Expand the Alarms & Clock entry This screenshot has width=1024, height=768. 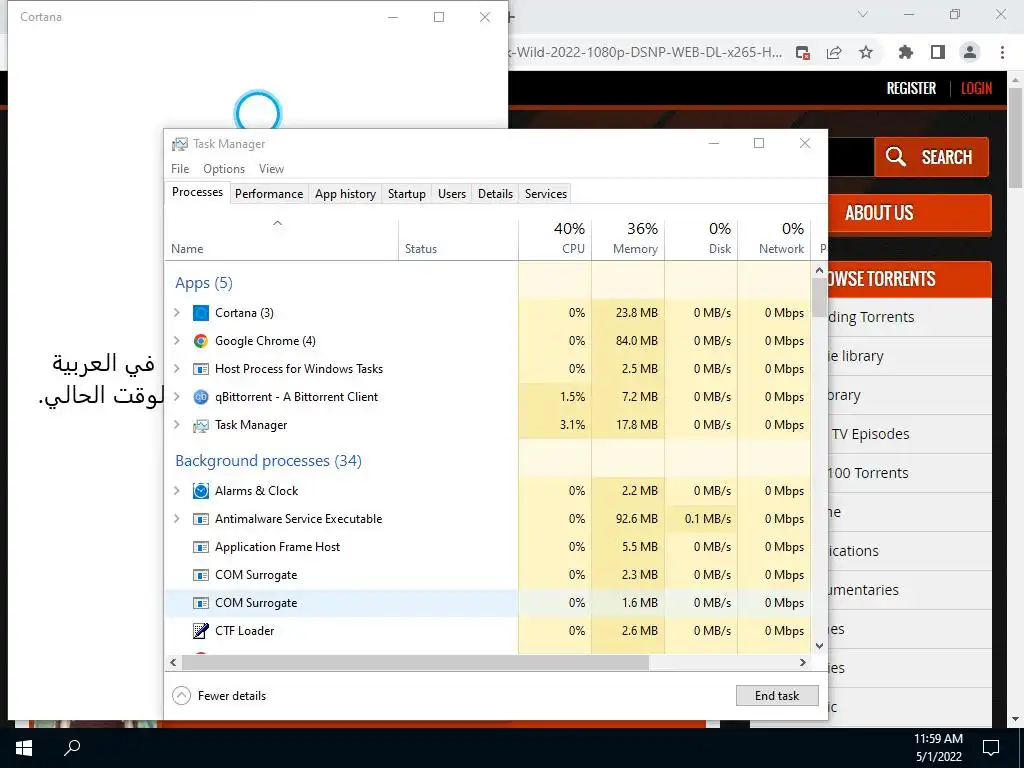(x=176, y=491)
